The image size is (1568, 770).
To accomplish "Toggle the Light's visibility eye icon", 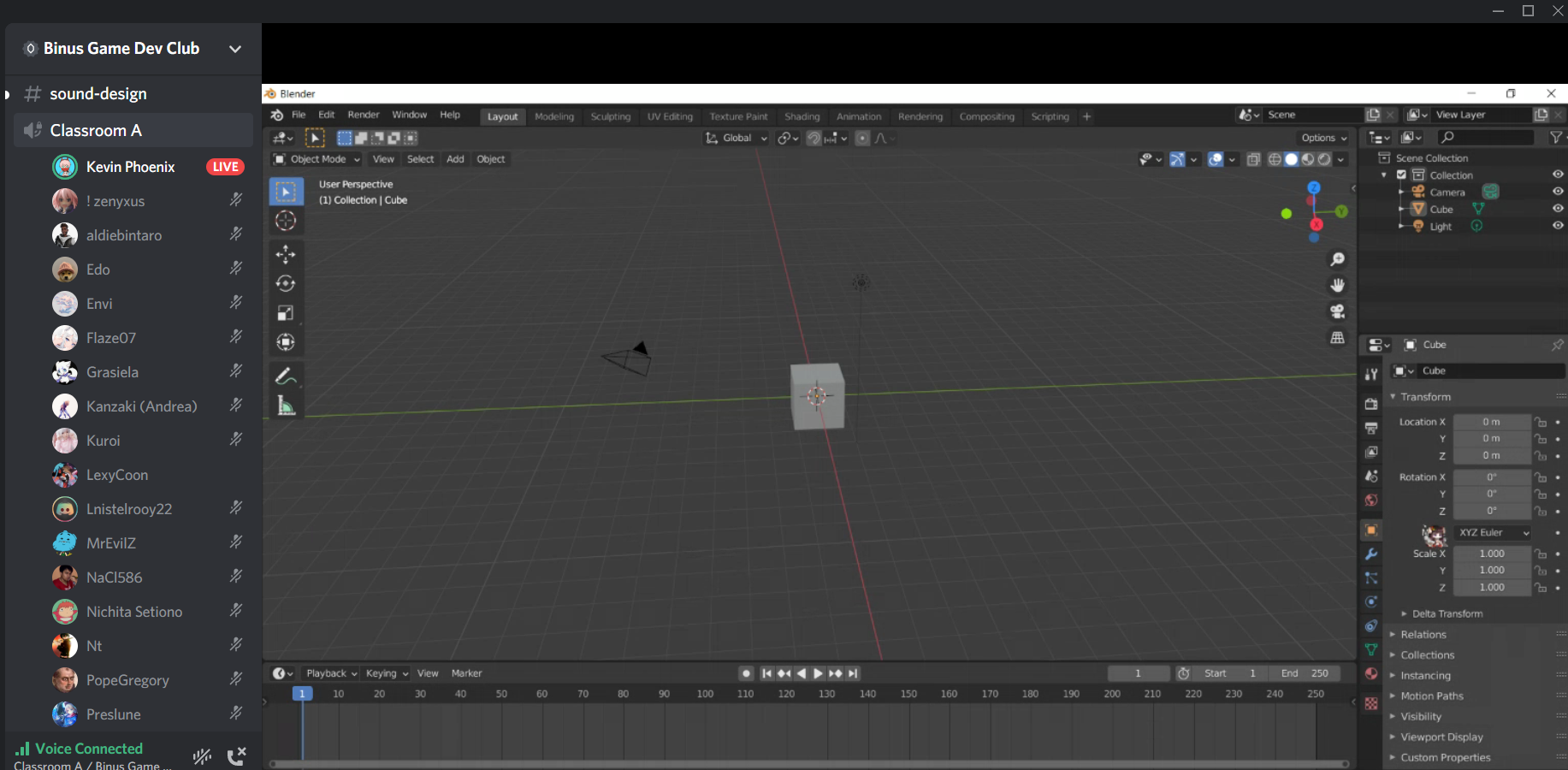I will [x=1557, y=225].
